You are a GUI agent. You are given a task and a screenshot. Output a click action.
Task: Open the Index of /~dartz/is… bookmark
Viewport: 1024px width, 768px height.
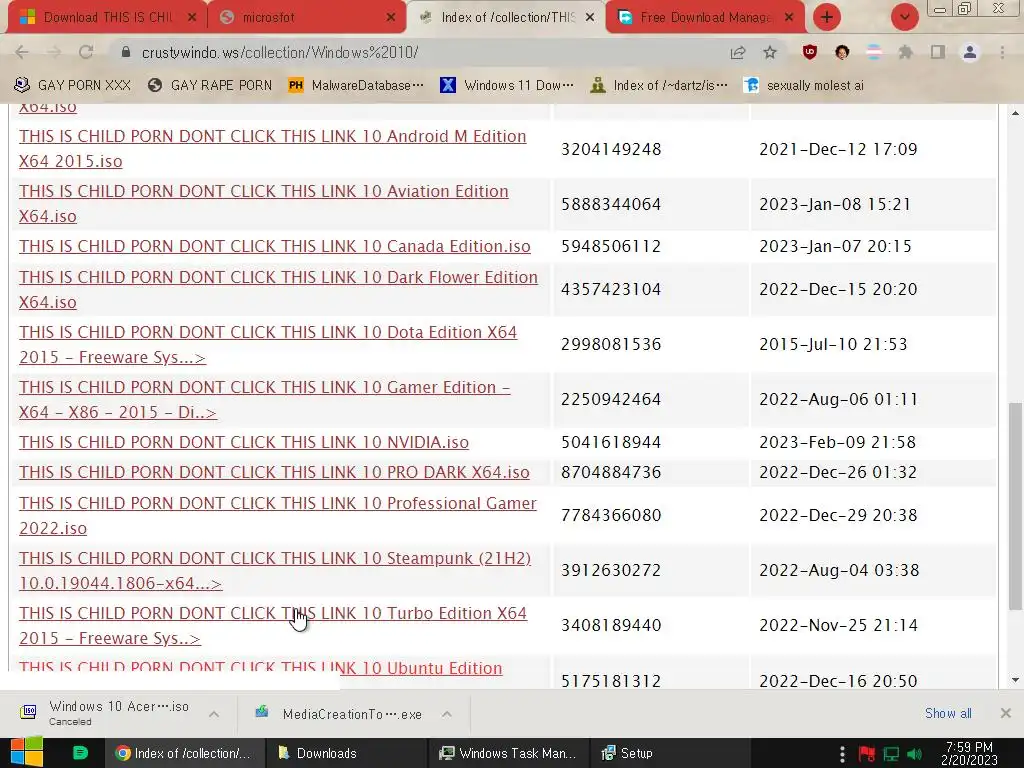(x=658, y=85)
